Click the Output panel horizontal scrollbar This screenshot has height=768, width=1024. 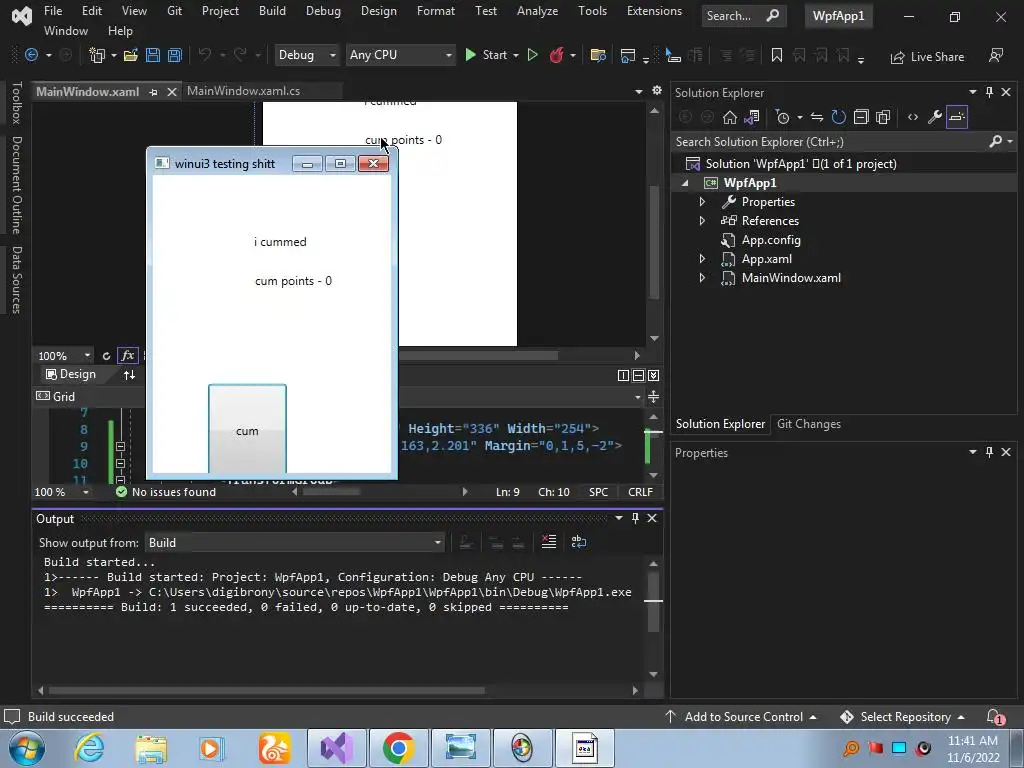coord(266,690)
